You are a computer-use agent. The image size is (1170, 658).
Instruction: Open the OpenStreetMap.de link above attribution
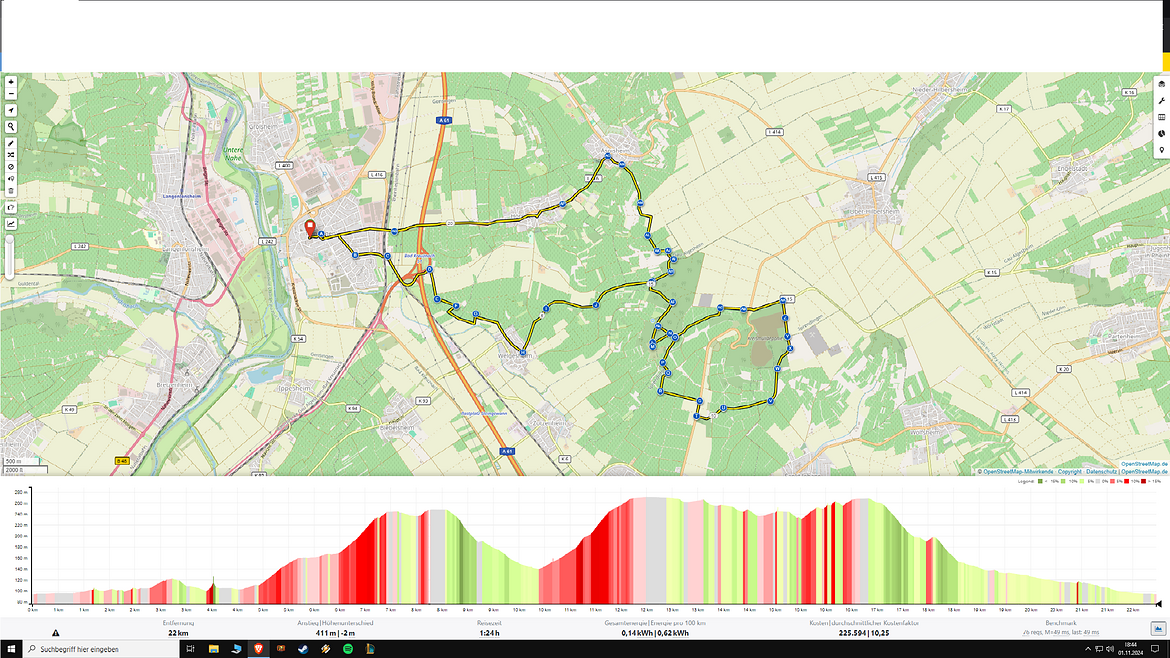coord(1145,464)
